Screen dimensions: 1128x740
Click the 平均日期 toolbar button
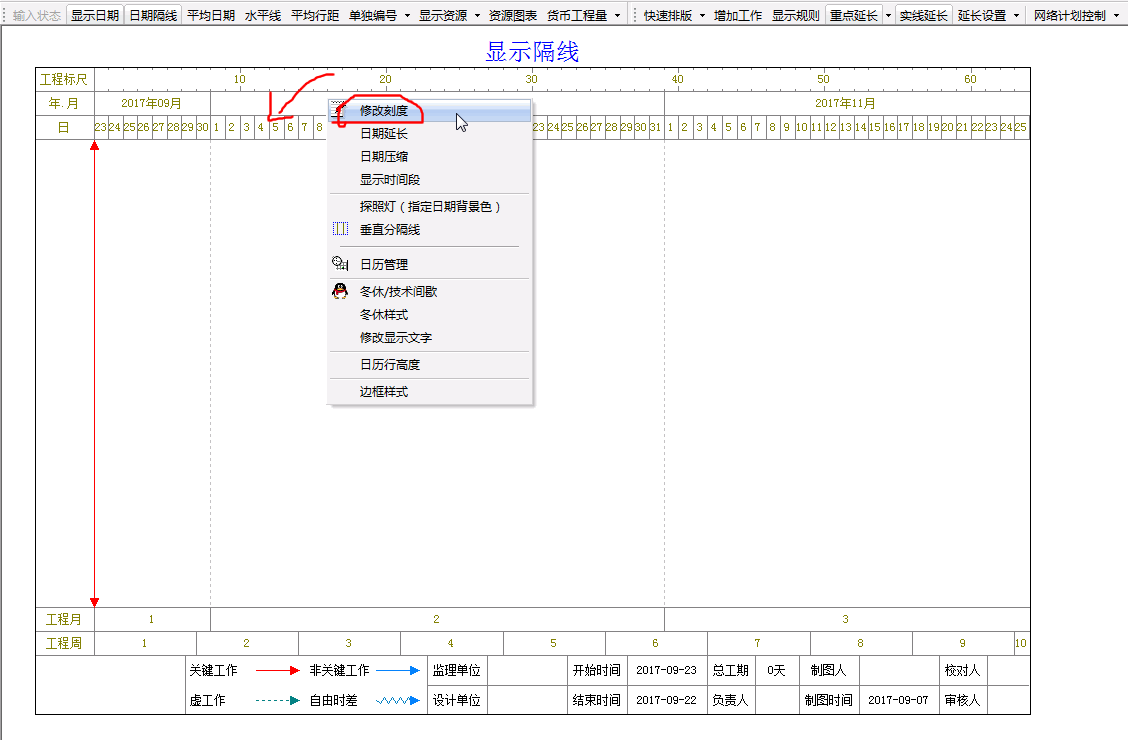[x=211, y=16]
